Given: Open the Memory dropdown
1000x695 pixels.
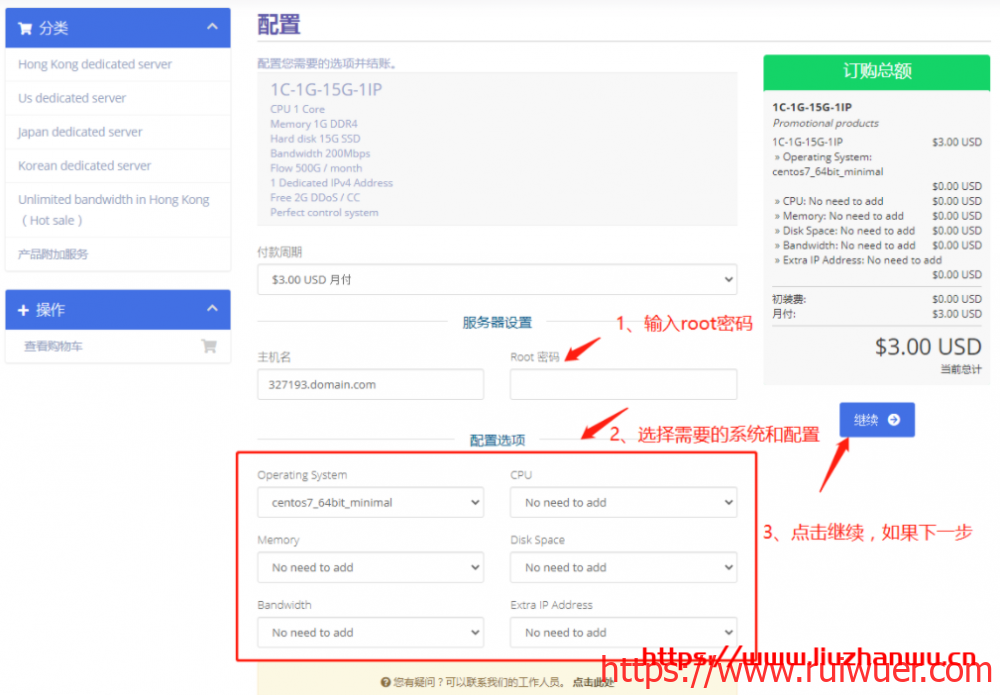Looking at the screenshot, I should click(x=370, y=568).
